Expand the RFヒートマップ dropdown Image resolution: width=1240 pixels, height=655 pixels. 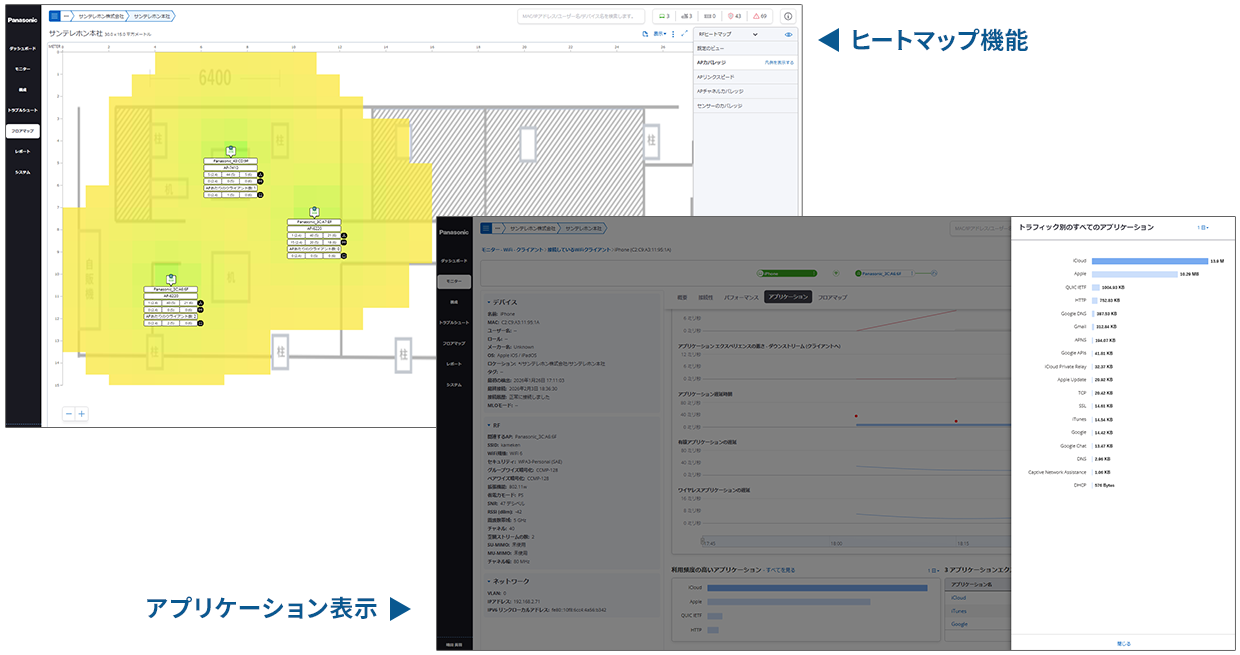755,35
